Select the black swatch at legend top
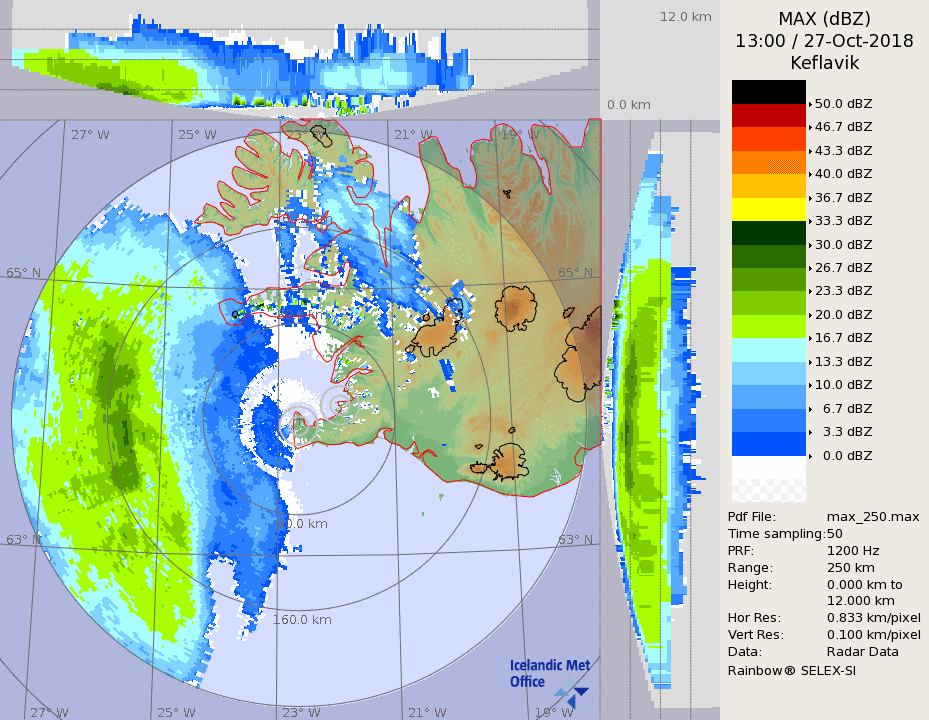 click(x=768, y=92)
